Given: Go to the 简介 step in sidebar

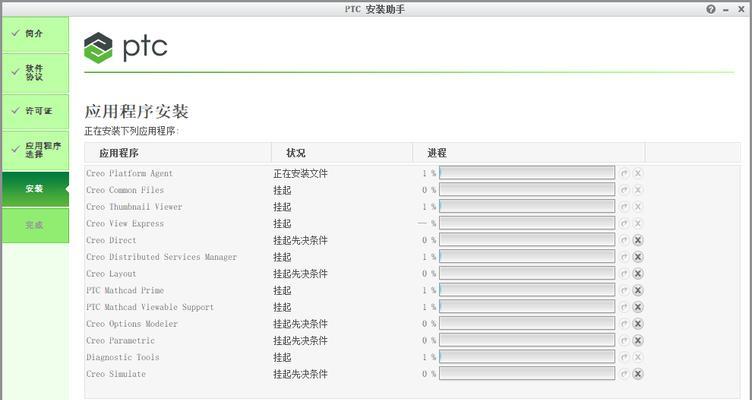Looking at the screenshot, I should coord(35,34).
